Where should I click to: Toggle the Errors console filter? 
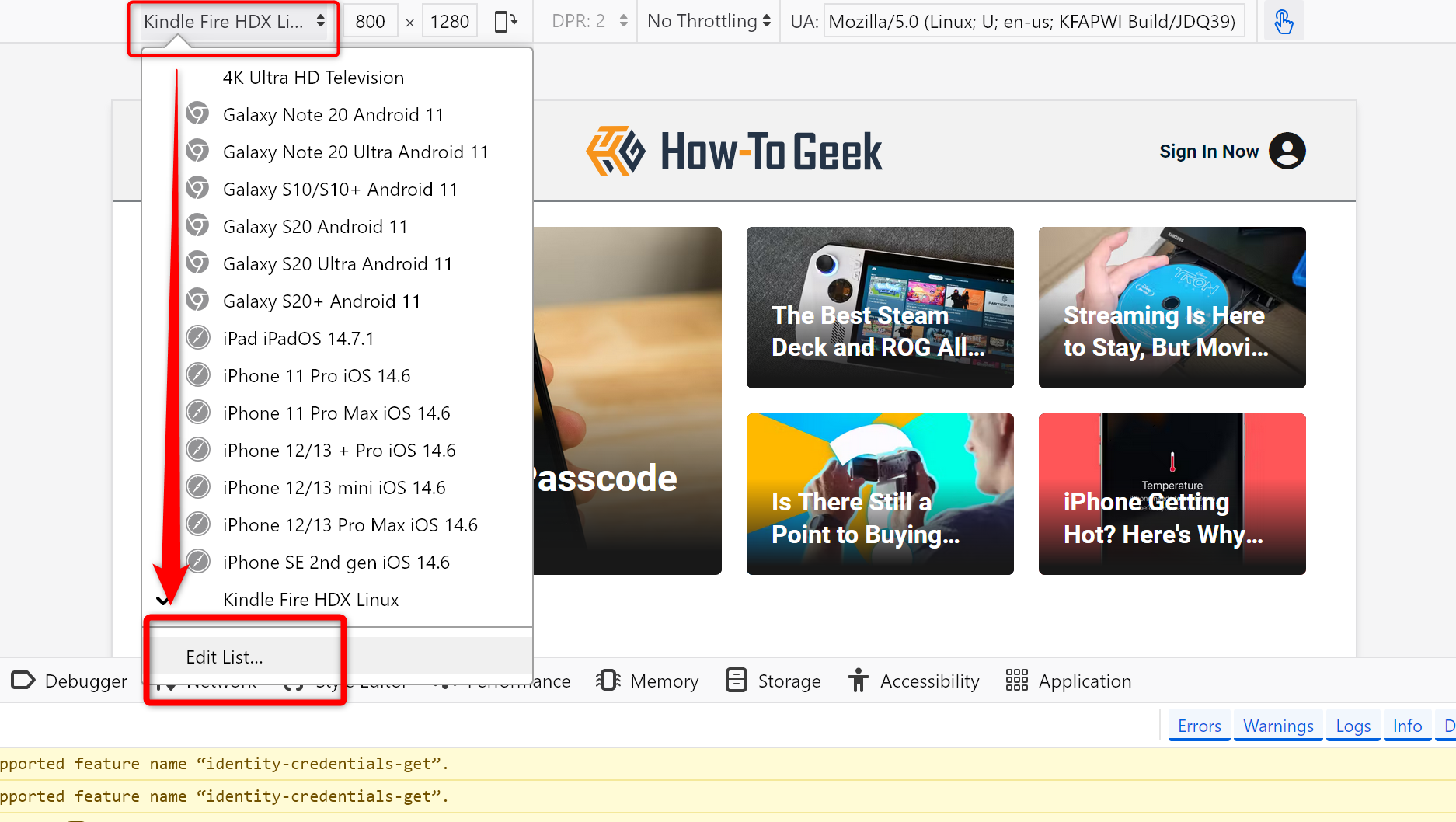coord(1199,726)
